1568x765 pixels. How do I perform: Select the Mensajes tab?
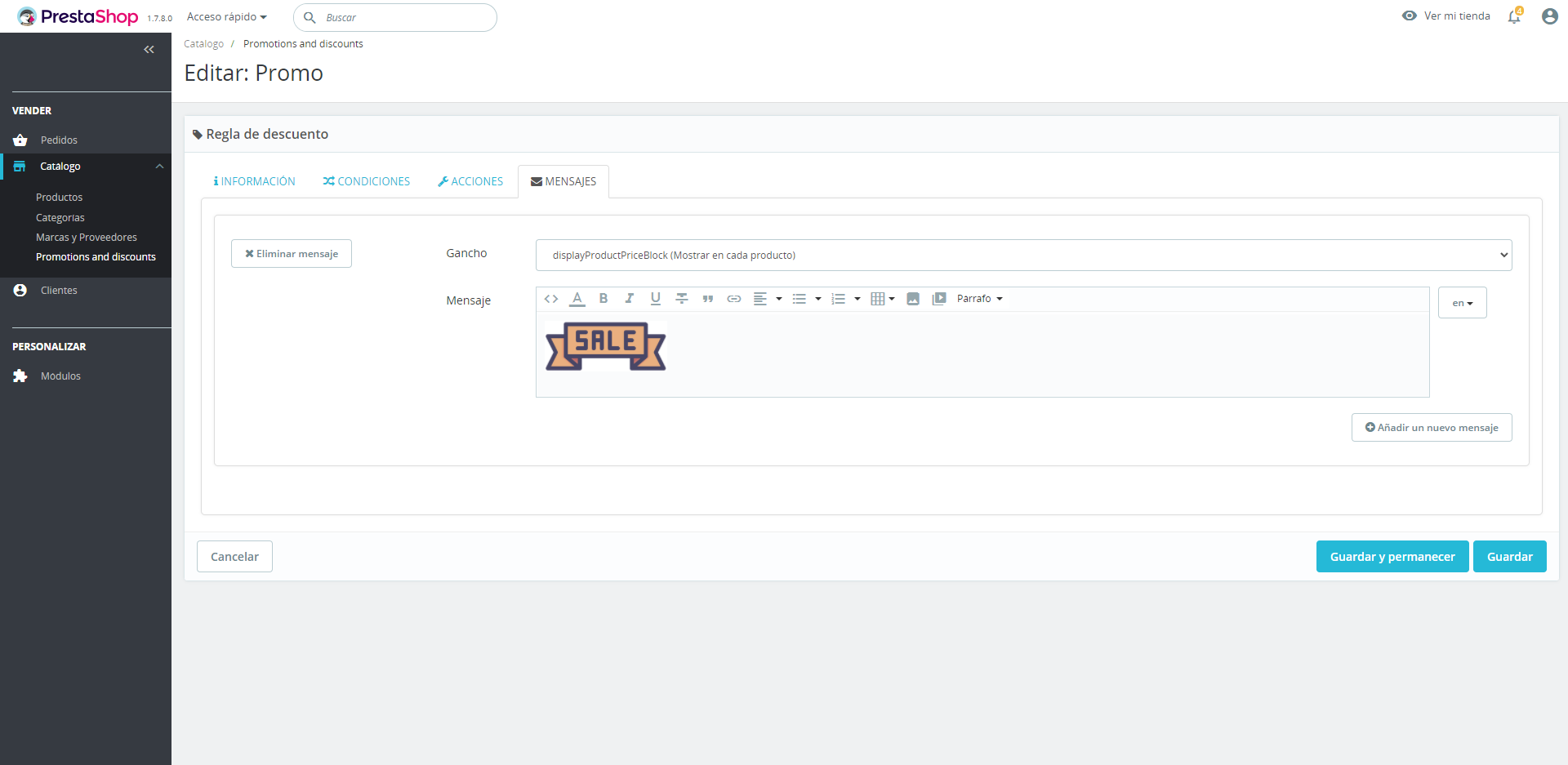pyautogui.click(x=563, y=181)
